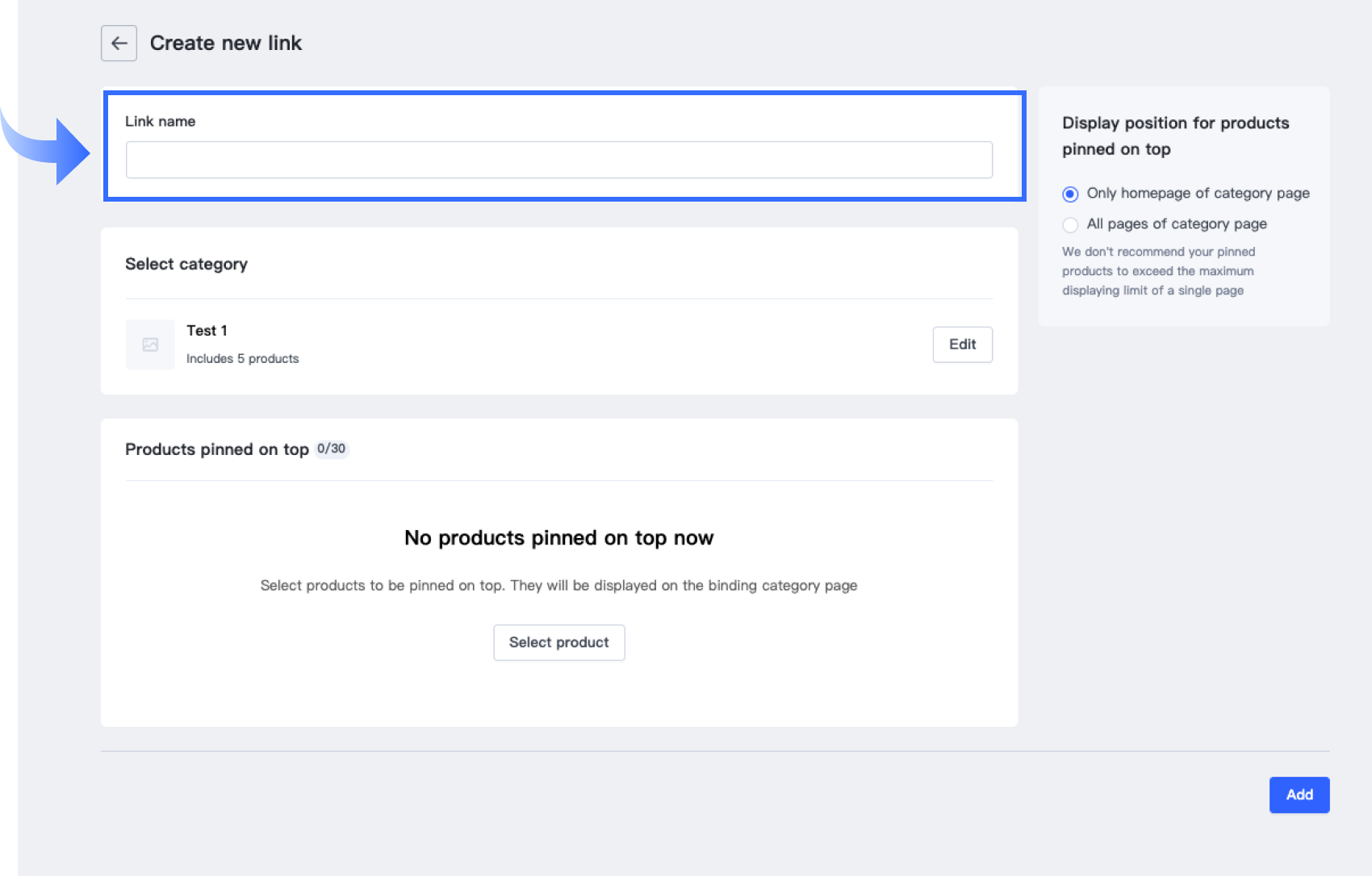Click the Test 1 category image placeholder
Screen dimensions: 1372x876
click(150, 344)
